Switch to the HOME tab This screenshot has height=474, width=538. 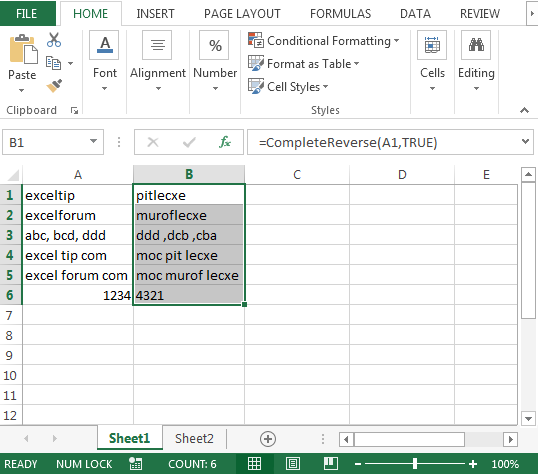91,14
